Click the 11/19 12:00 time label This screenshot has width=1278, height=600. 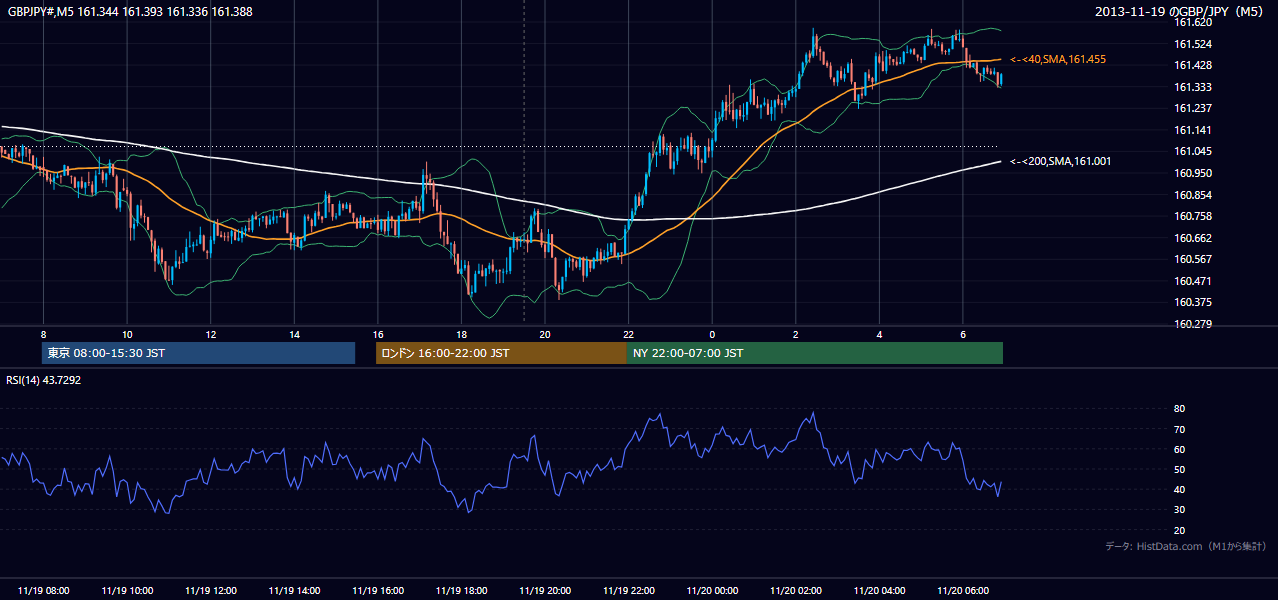click(211, 590)
